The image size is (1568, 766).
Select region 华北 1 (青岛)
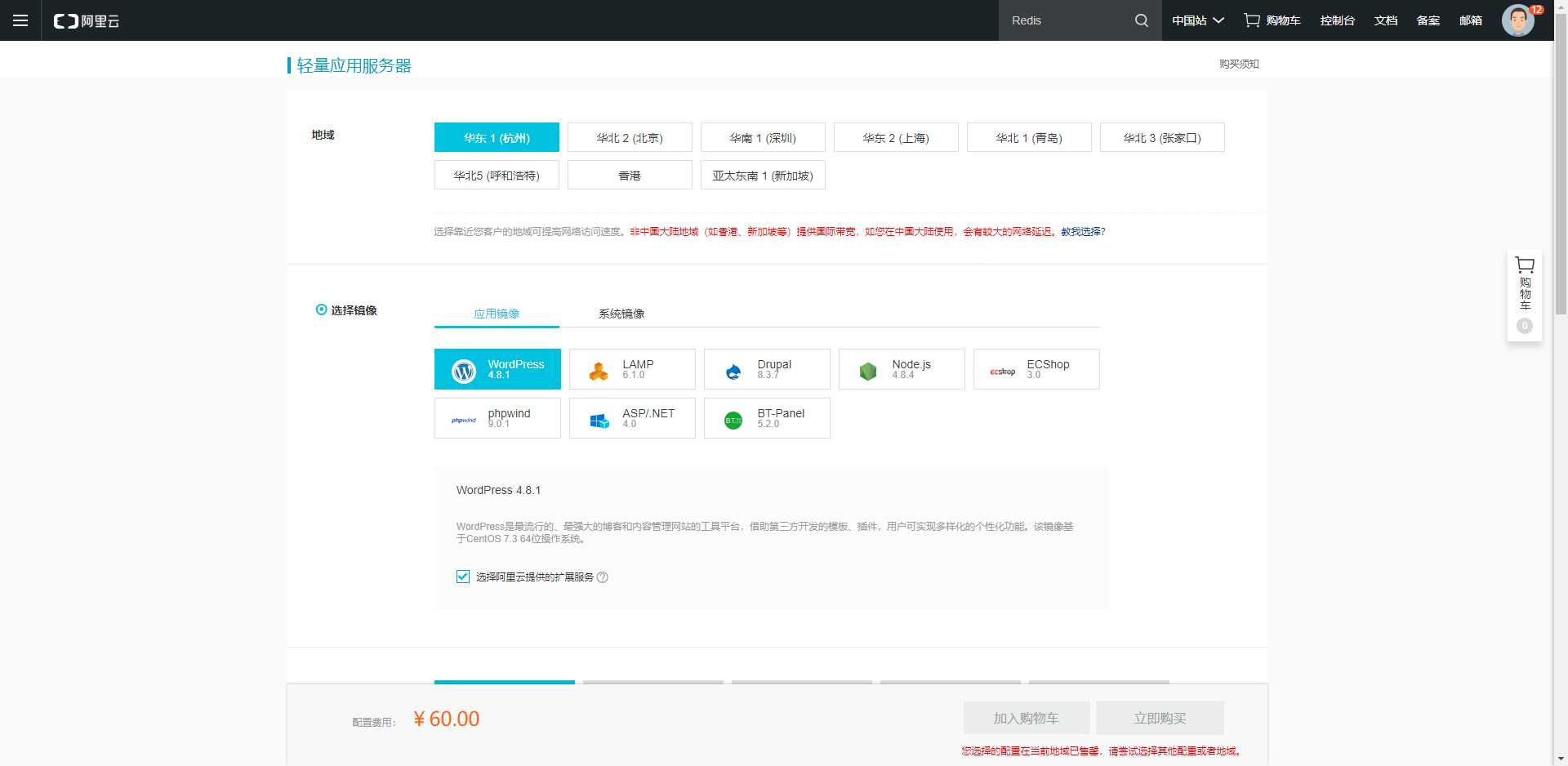click(1029, 137)
